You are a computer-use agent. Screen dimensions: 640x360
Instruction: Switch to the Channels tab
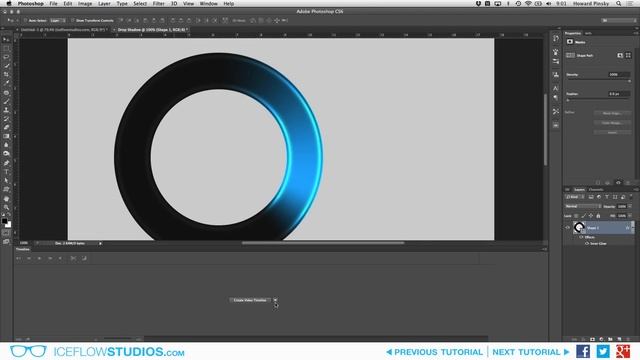(x=596, y=190)
